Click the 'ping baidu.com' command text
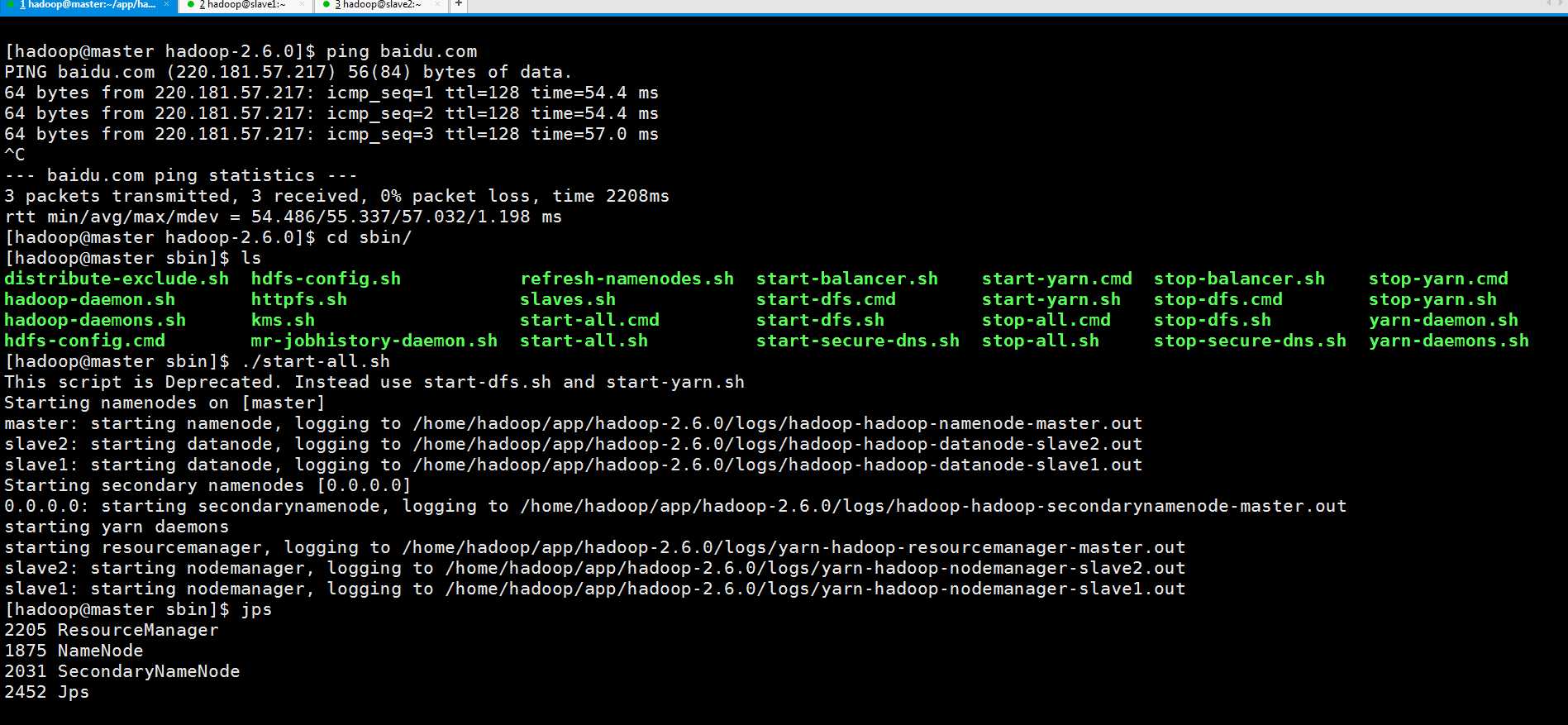The width and height of the screenshot is (1568, 725). pyautogui.click(x=402, y=51)
